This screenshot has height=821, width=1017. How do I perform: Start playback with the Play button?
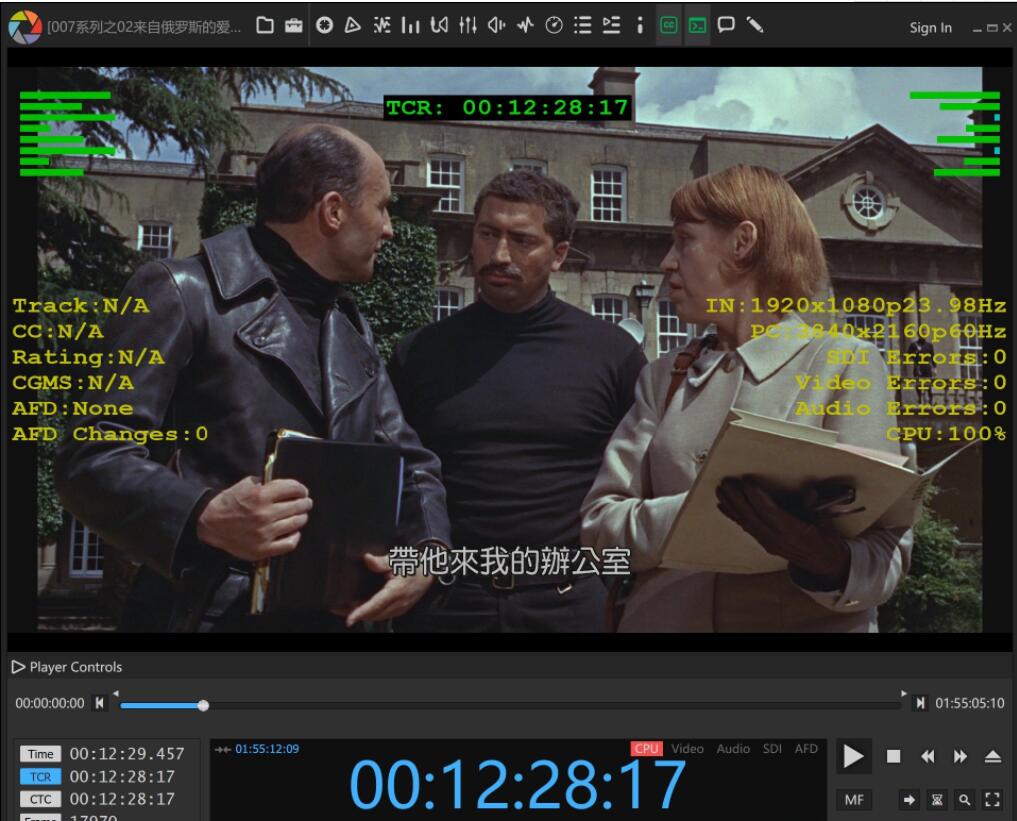(x=853, y=756)
